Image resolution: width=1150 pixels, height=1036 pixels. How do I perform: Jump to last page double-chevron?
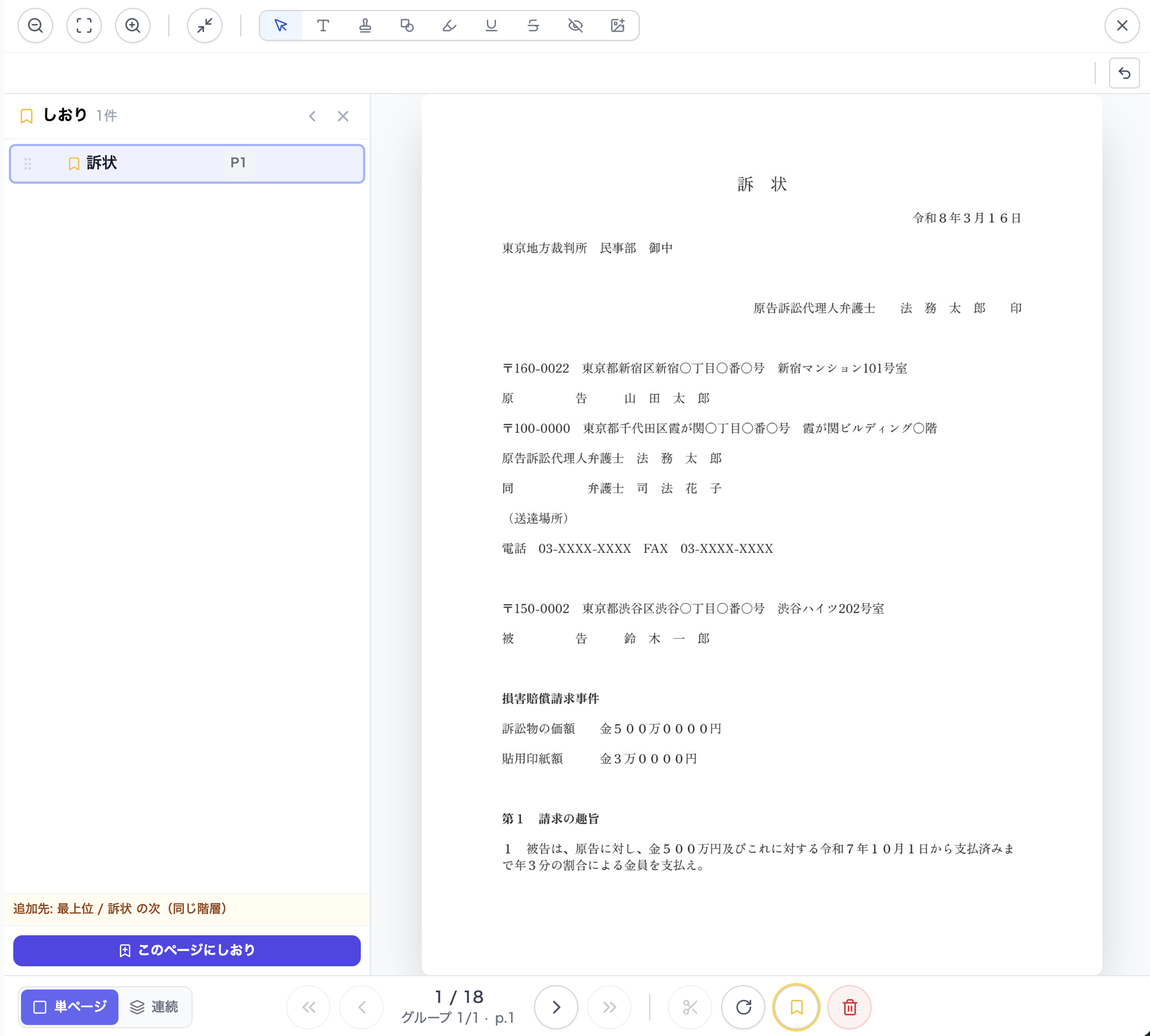coord(609,1008)
